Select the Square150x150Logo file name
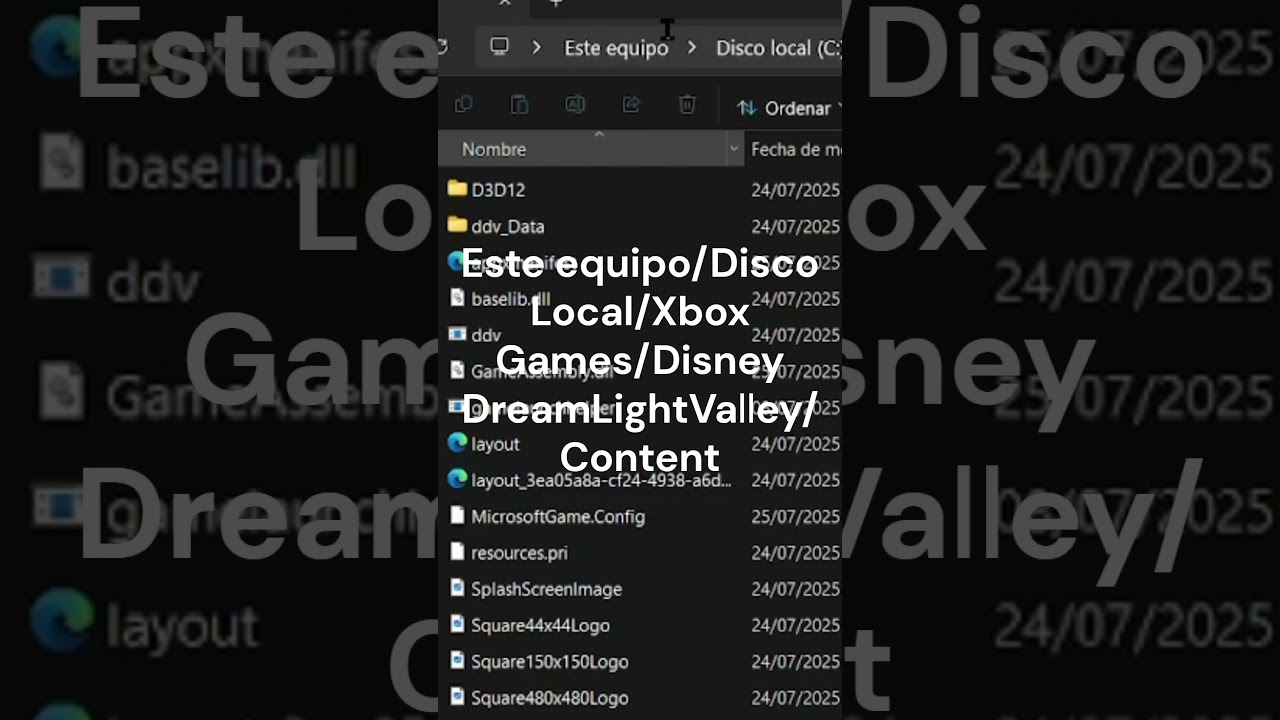This screenshot has height=720, width=1280. pos(550,661)
